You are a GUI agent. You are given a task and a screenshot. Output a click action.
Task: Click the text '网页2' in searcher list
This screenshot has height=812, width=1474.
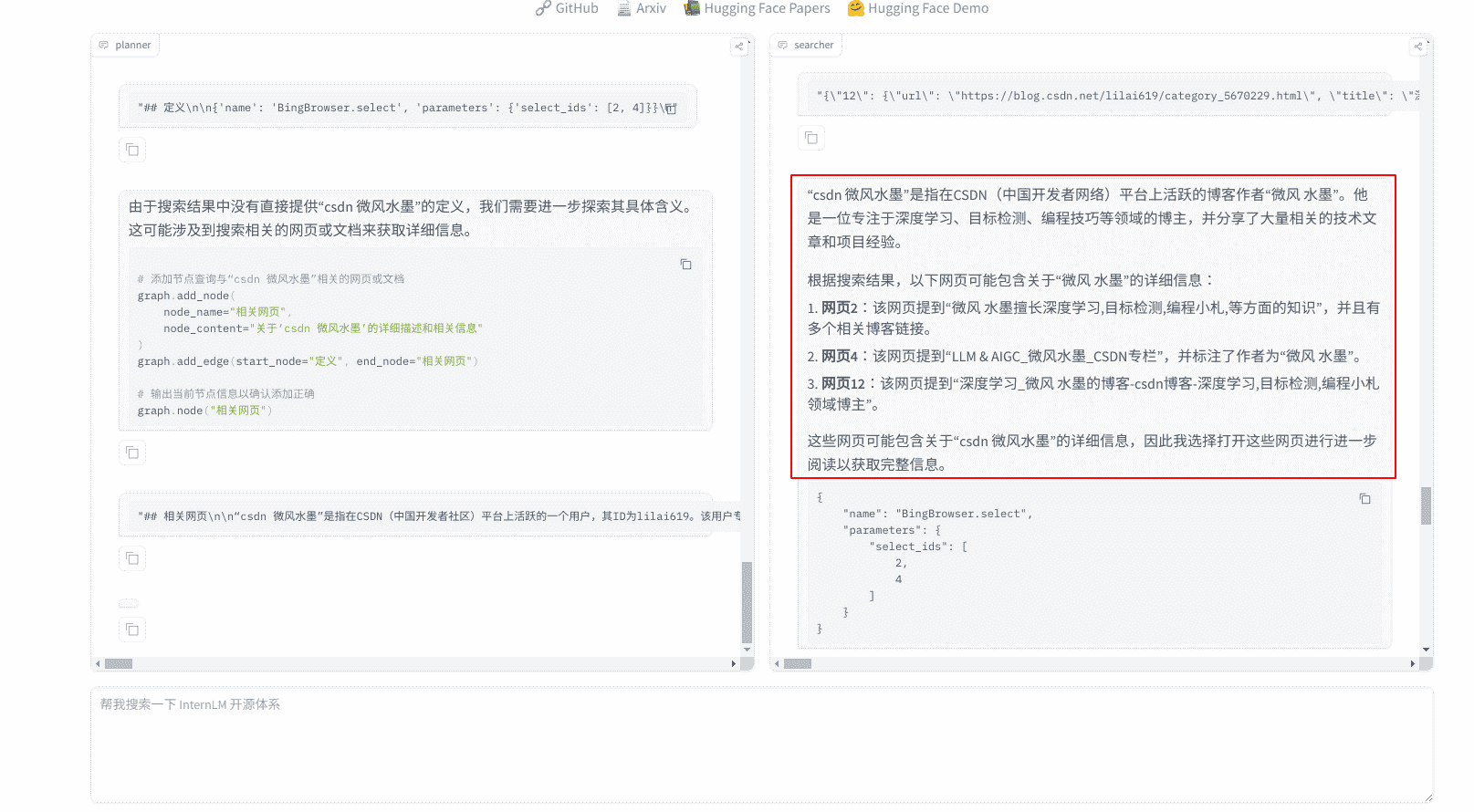(840, 308)
